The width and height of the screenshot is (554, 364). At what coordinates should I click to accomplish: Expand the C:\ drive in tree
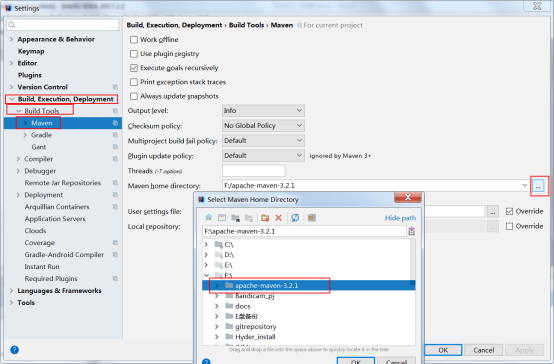point(206,245)
